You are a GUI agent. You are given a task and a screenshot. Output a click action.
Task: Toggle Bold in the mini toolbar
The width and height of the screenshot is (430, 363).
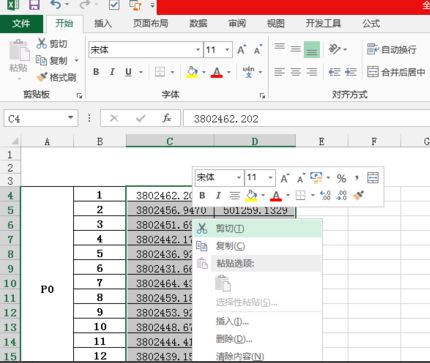click(x=202, y=195)
